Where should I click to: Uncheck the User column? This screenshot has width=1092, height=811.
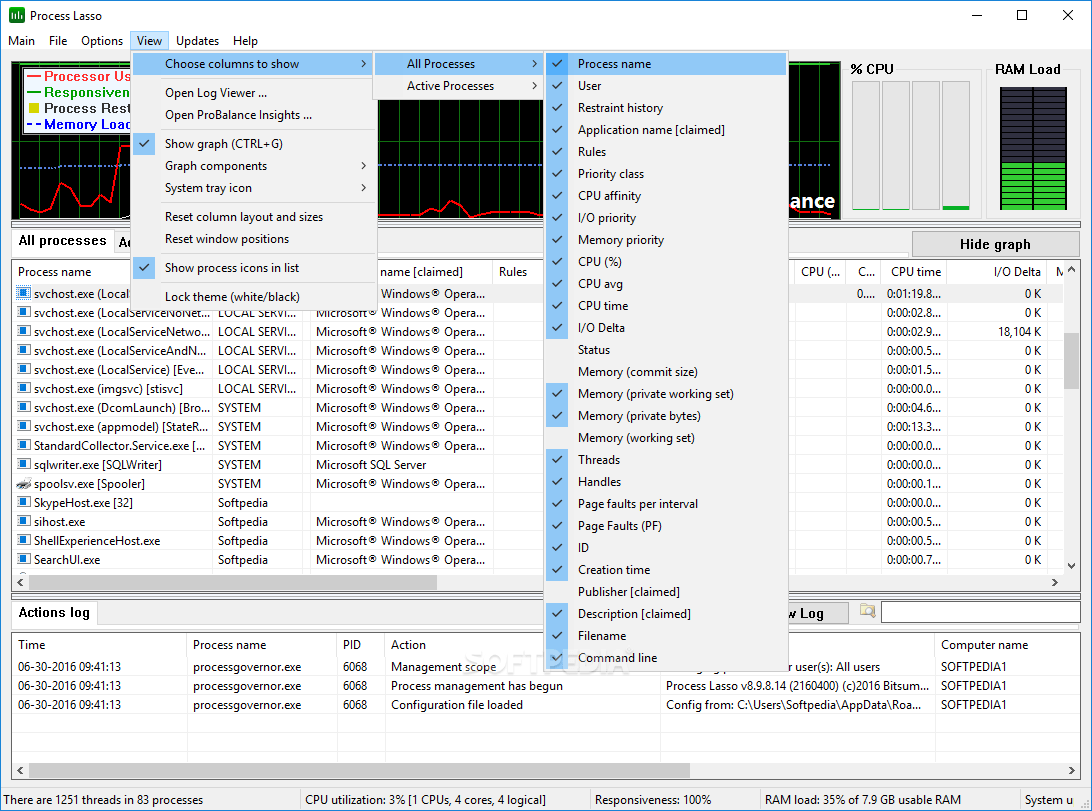[x=666, y=86]
